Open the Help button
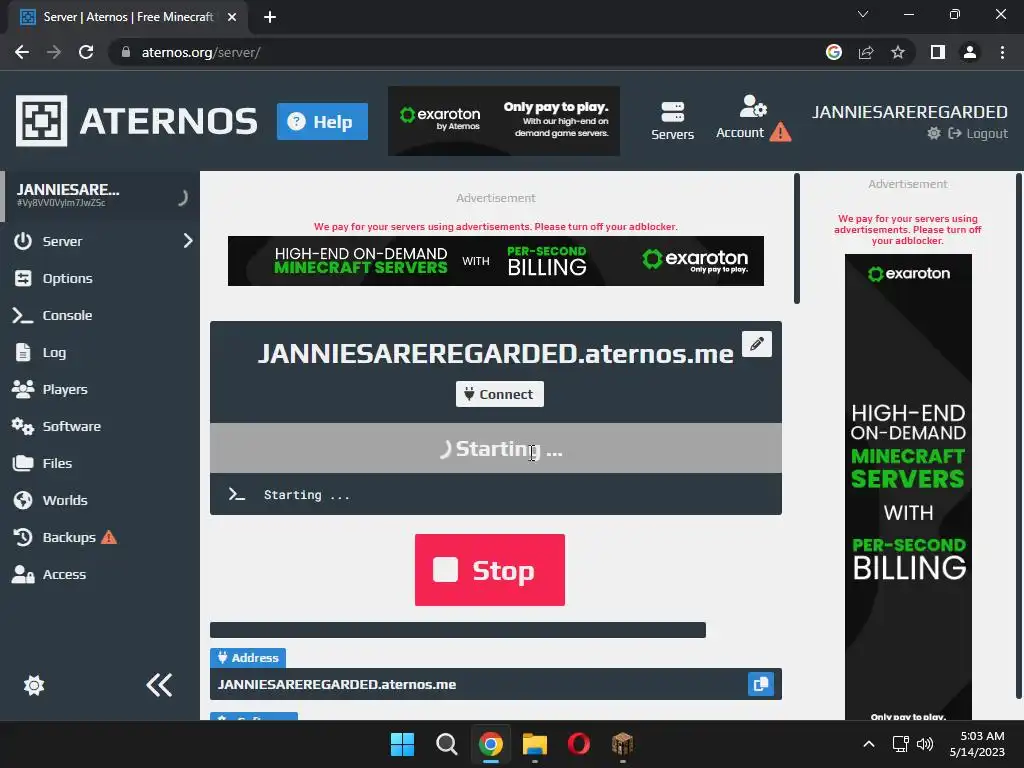 coord(322,121)
